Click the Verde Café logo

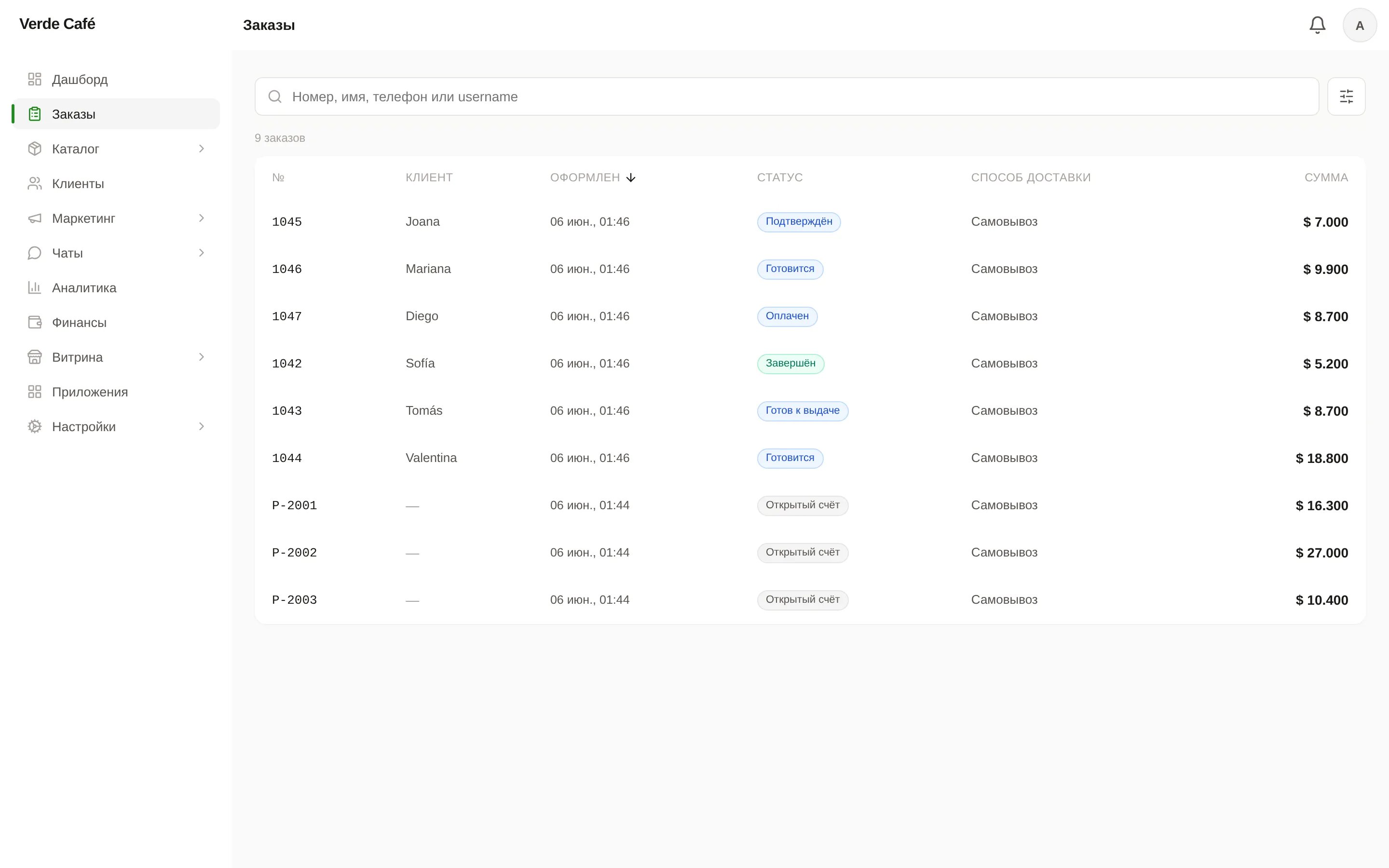pyautogui.click(x=57, y=24)
